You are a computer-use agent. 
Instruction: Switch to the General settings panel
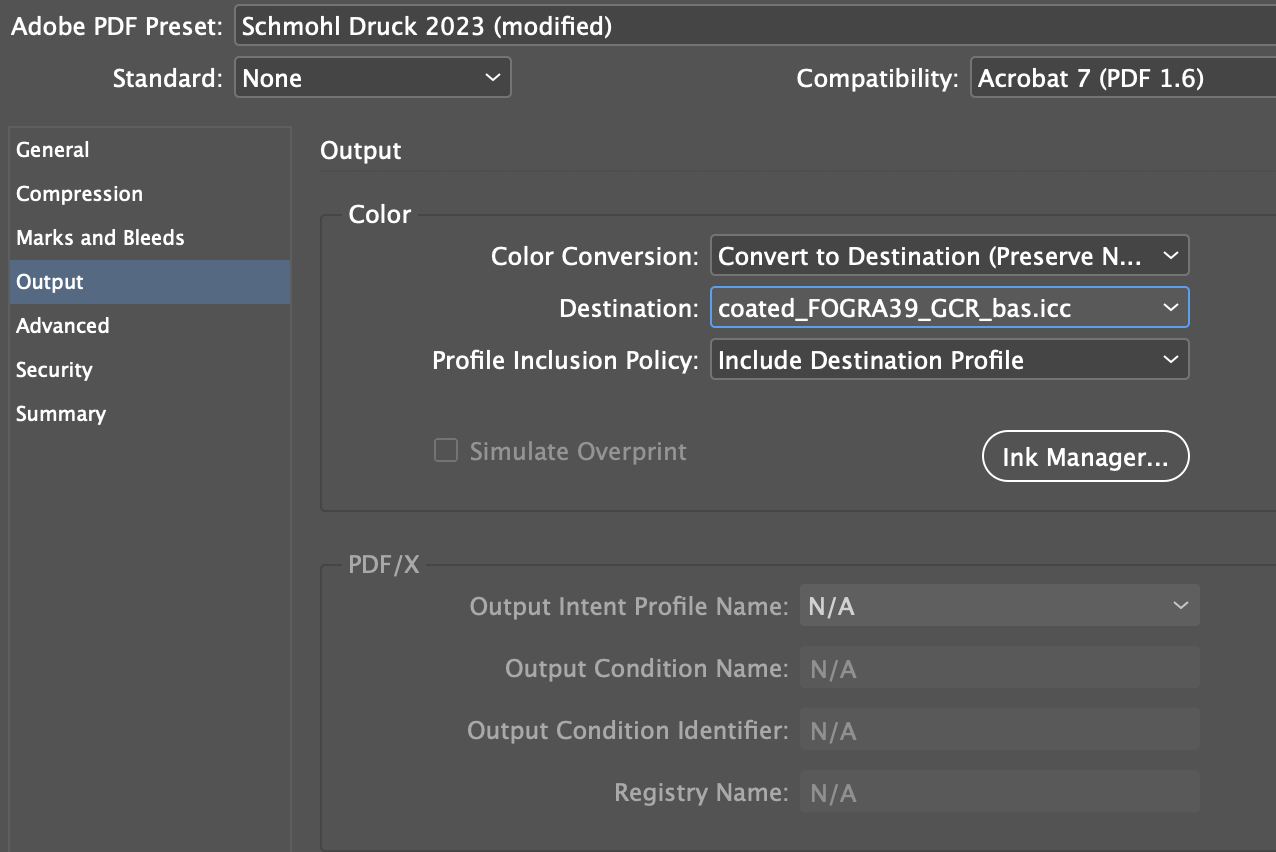(52, 149)
